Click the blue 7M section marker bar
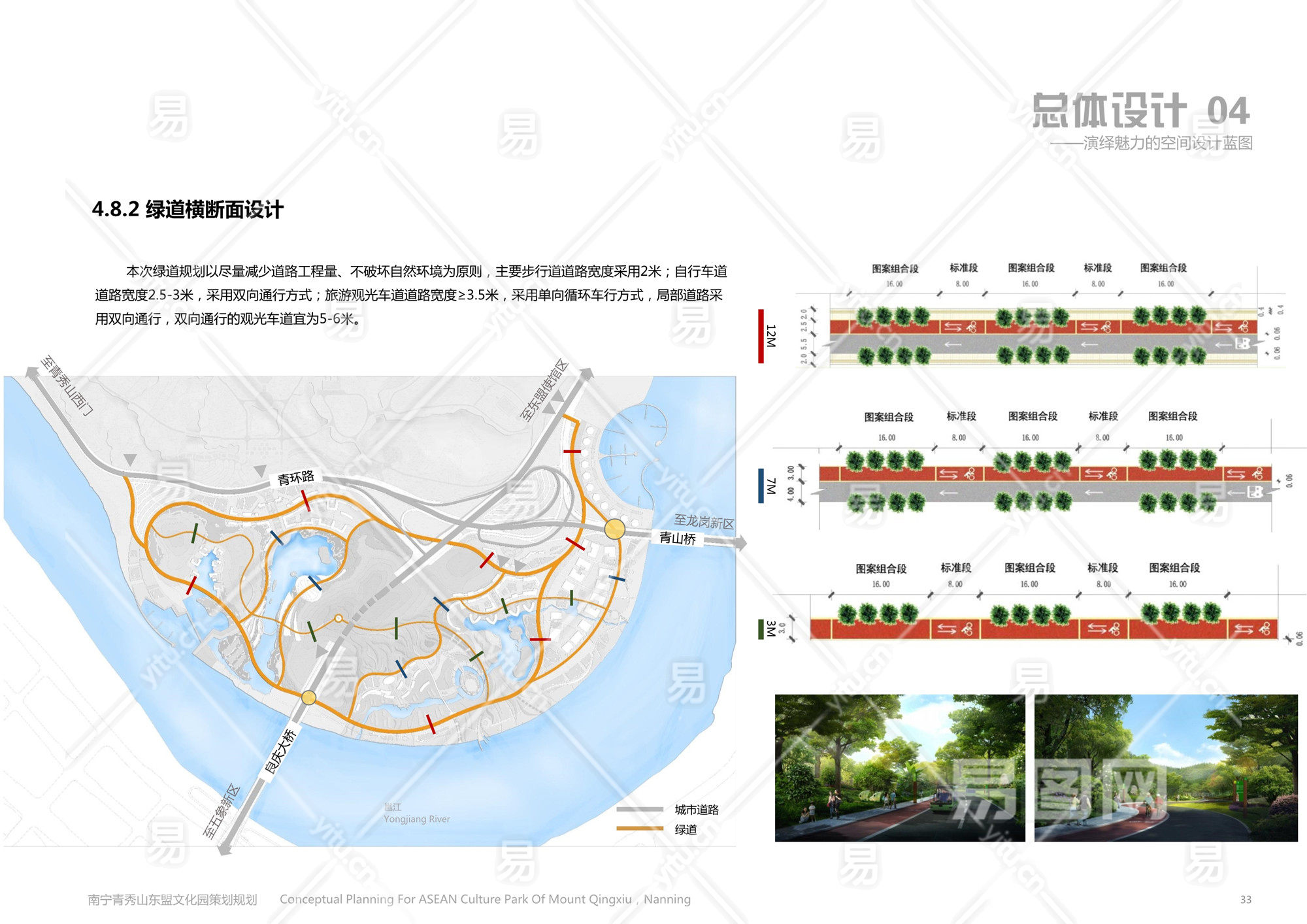This screenshot has height=924, width=1307. (761, 486)
